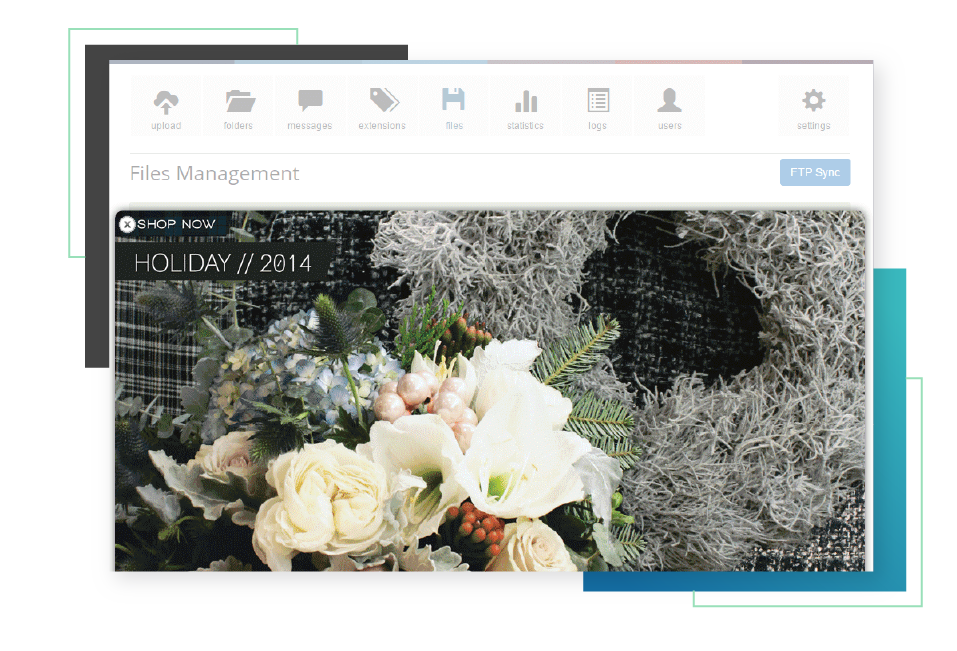Go to the folders section
957x651 pixels.
pos(239,102)
